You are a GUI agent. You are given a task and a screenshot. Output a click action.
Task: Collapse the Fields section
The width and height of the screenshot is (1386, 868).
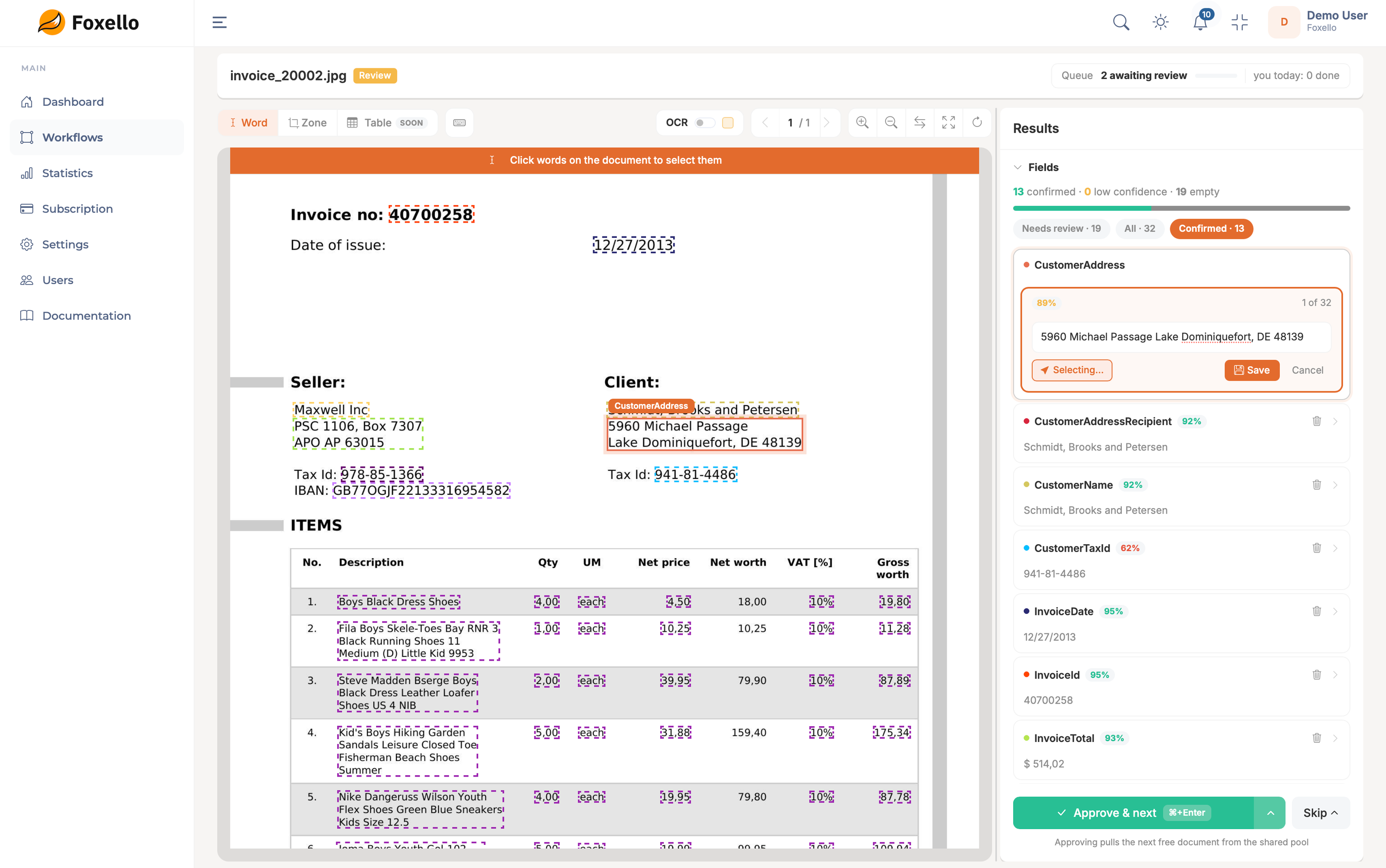pos(1018,167)
